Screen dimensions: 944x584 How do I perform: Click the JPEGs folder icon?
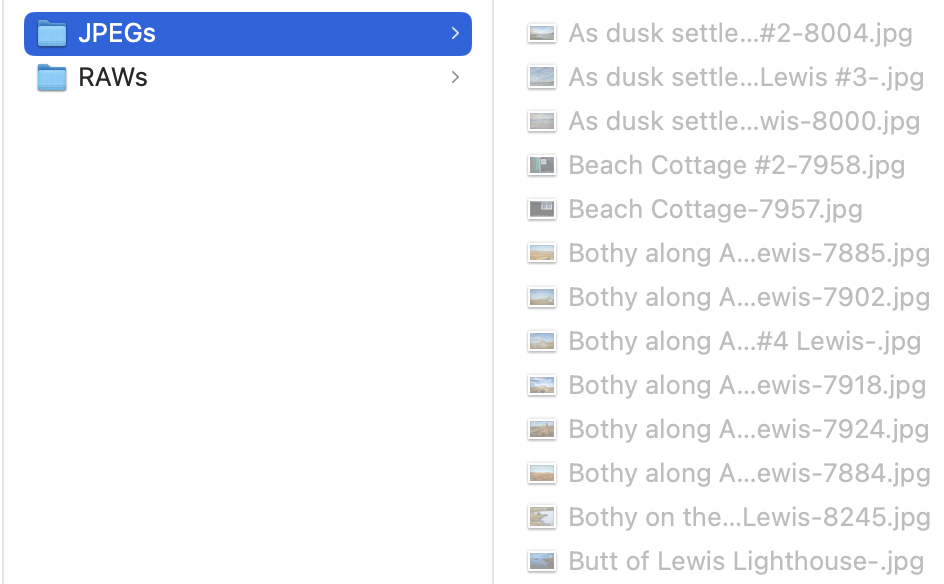pos(51,33)
